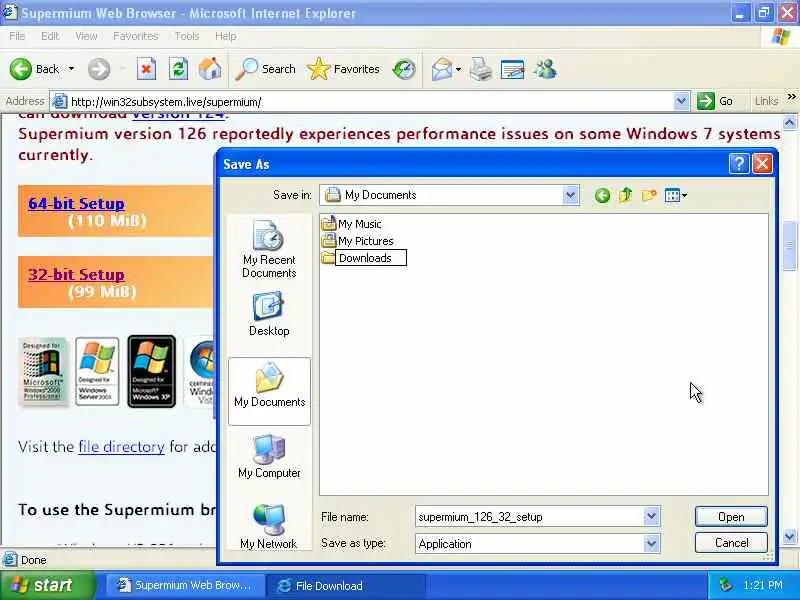
Task: Click the Refresh page icon
Action: 178,69
